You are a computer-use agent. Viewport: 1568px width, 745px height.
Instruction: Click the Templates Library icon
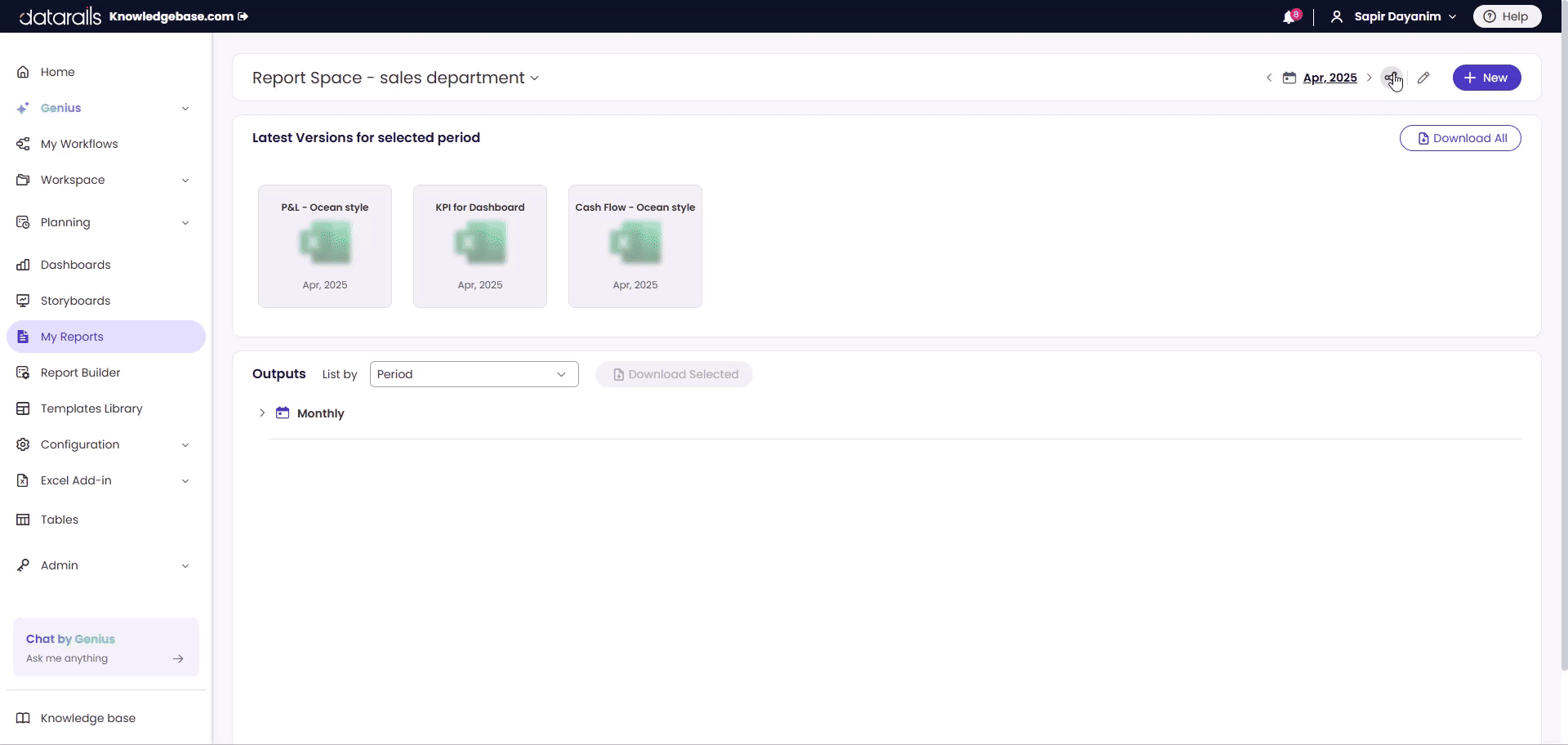(23, 408)
